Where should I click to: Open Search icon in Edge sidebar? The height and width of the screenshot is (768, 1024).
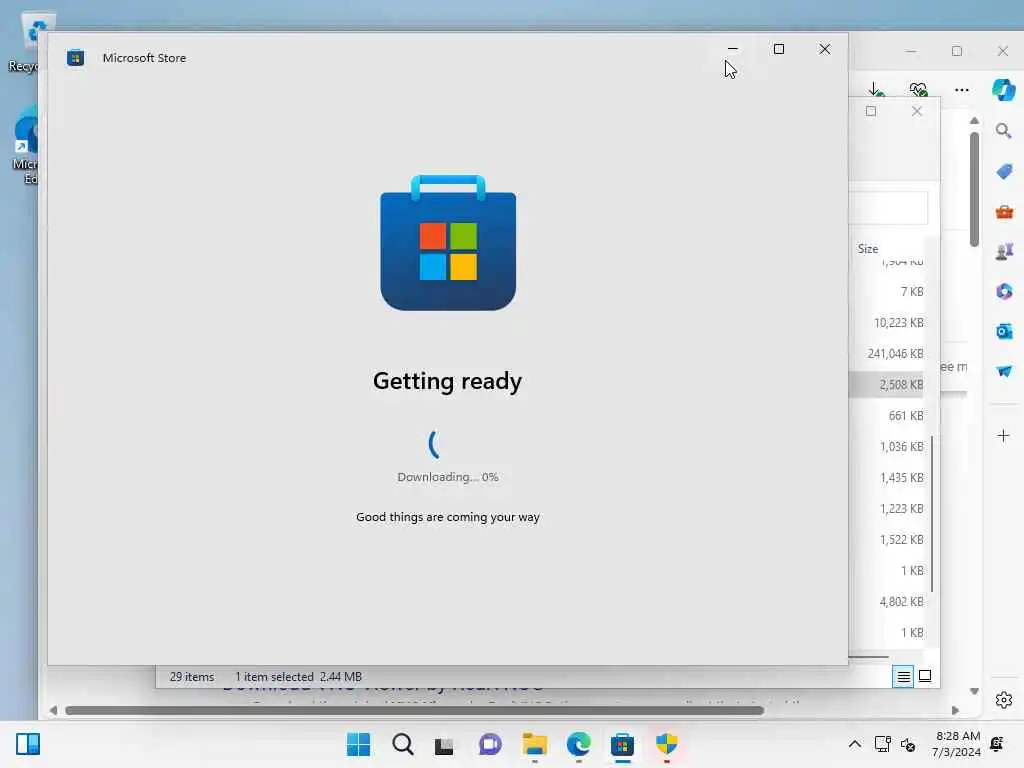coord(1004,131)
